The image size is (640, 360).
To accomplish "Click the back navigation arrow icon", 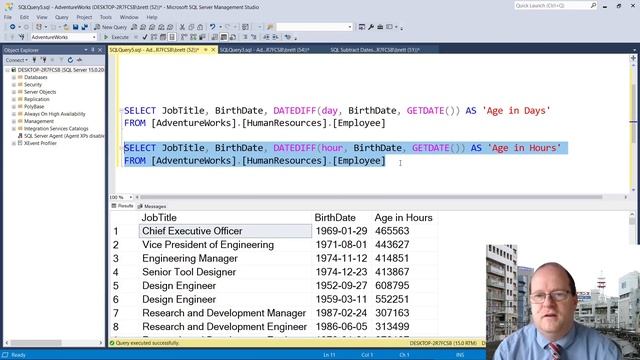I will click(x=12, y=27).
